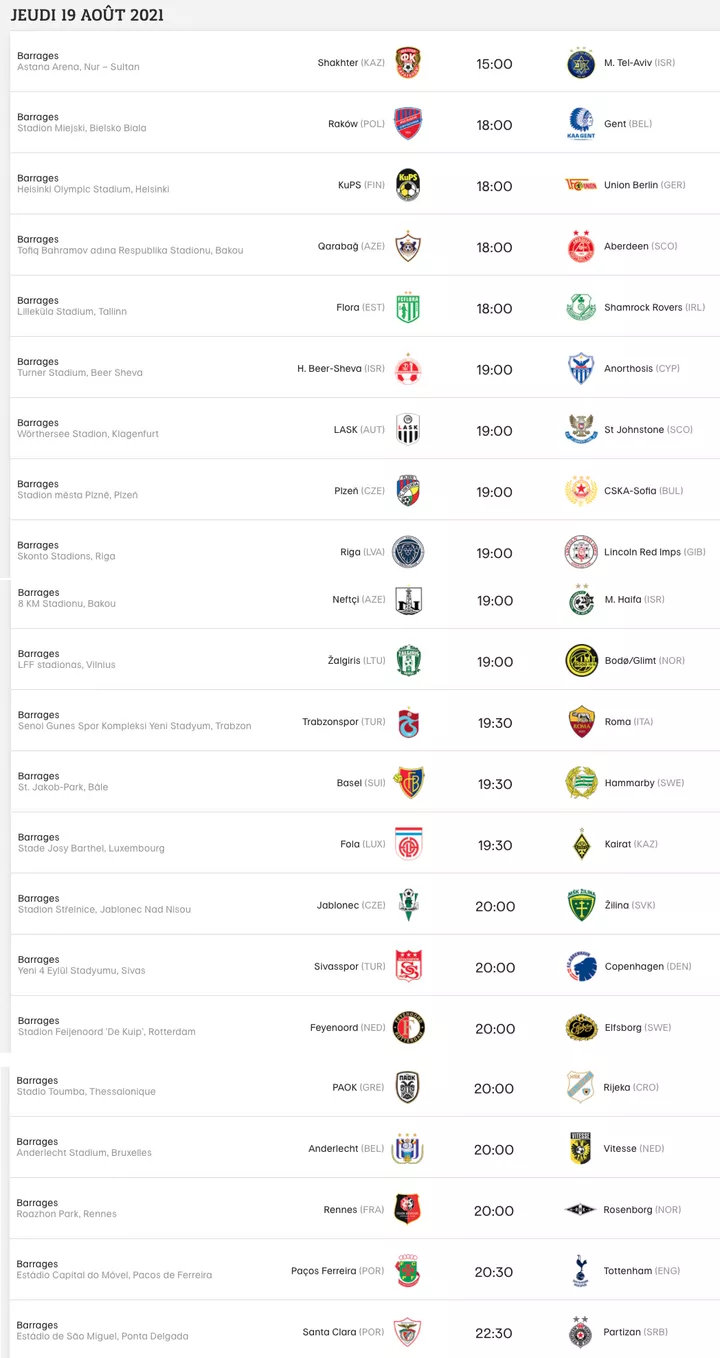Click the Anderlecht Stadium, Bruxelles venue text
Screen dimensions: 720x1358
(84, 1153)
